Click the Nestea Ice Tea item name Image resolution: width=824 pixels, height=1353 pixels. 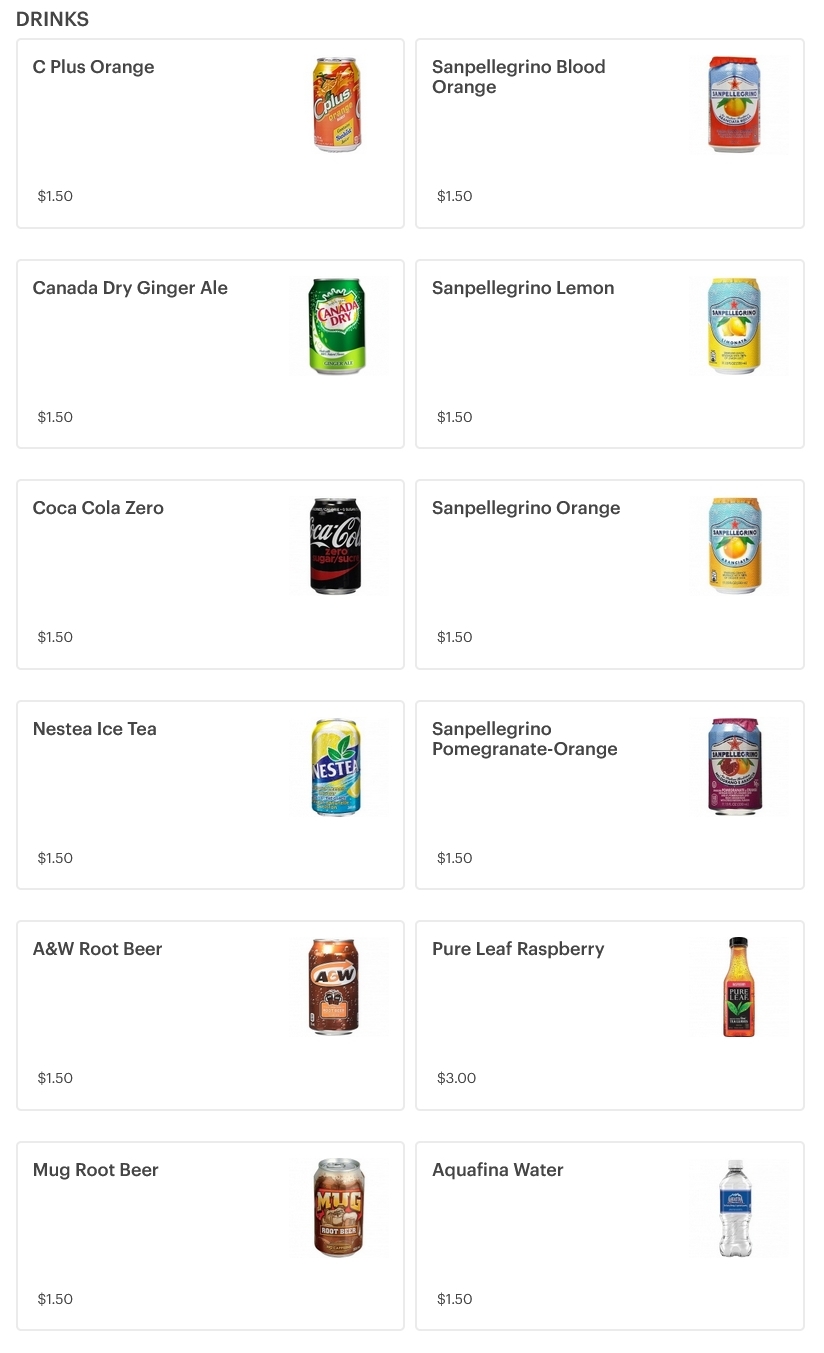pyautogui.click(x=94, y=729)
